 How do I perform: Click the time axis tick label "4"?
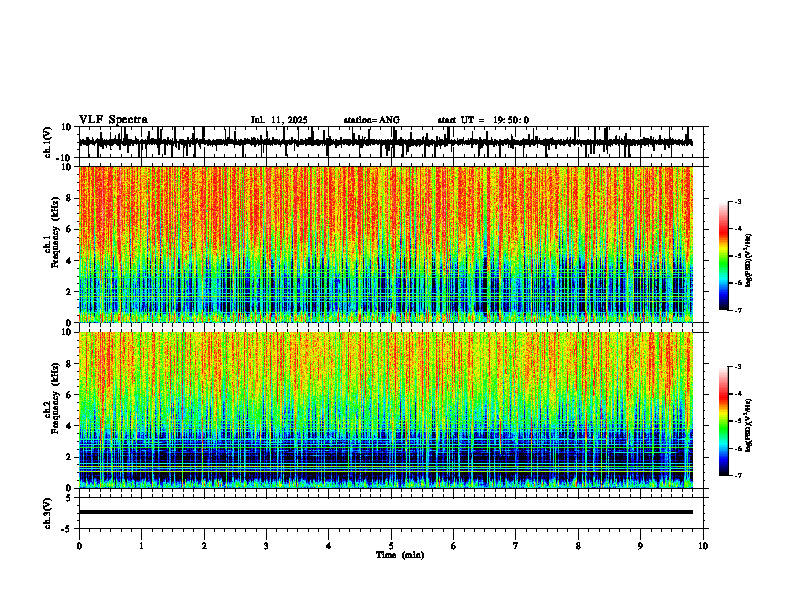coord(329,546)
